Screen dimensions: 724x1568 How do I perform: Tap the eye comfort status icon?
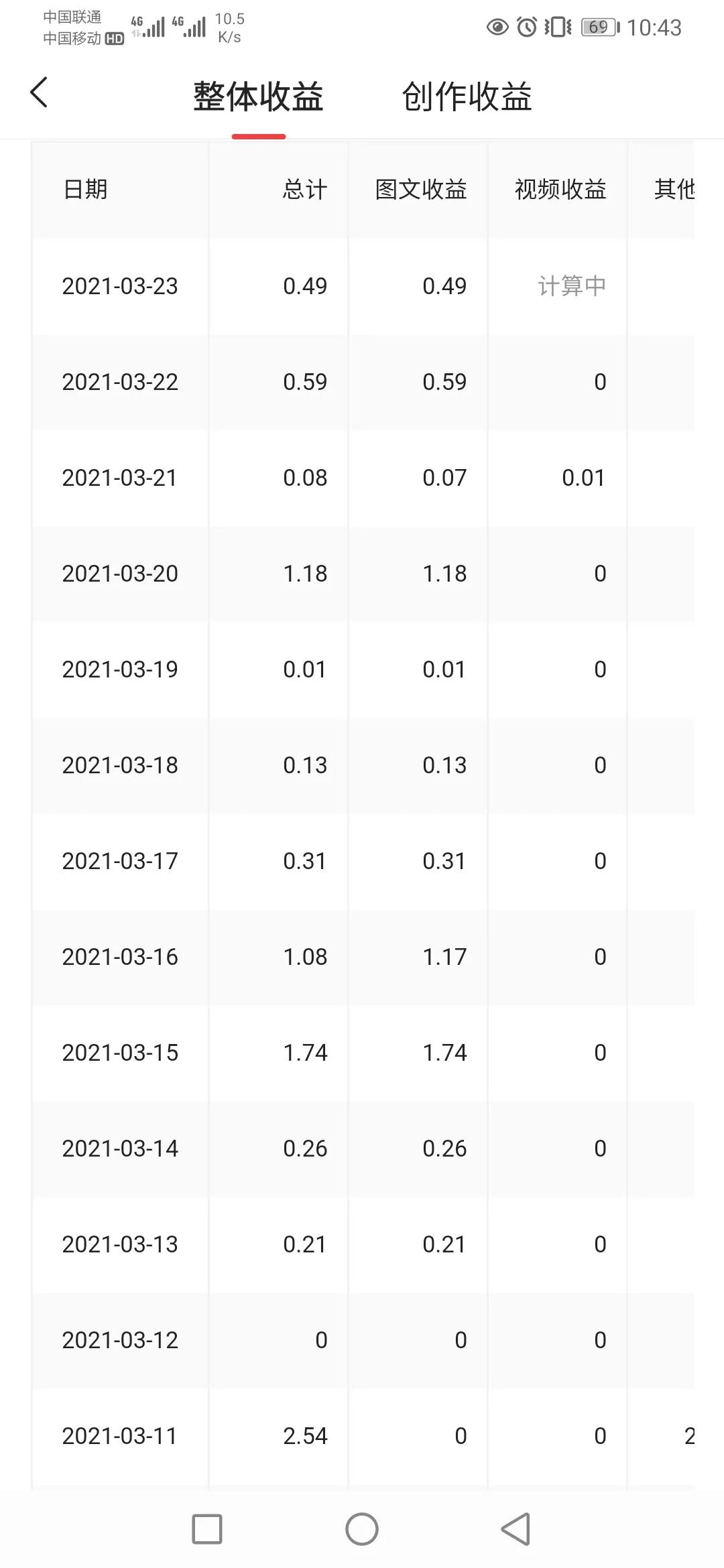497,27
